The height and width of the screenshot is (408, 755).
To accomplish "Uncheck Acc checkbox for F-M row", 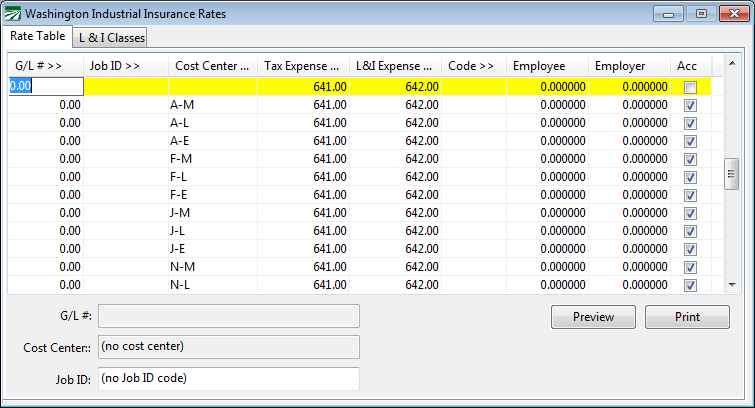I will coord(690,159).
